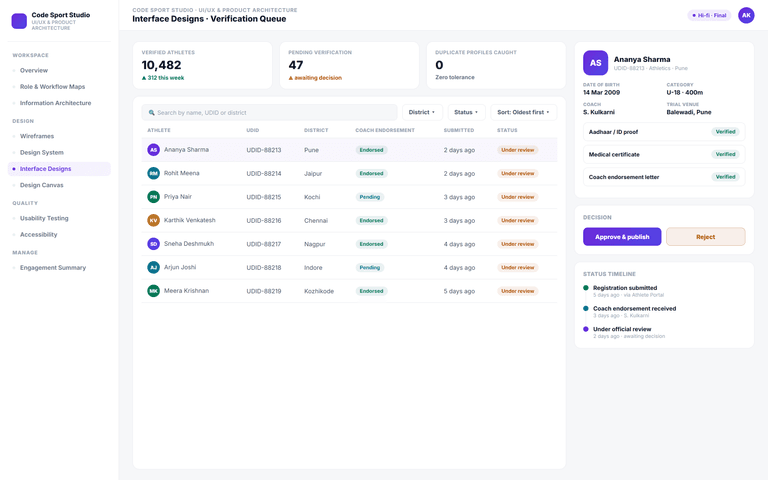Open Design Canvas
This screenshot has width=768, height=480.
point(59,185)
